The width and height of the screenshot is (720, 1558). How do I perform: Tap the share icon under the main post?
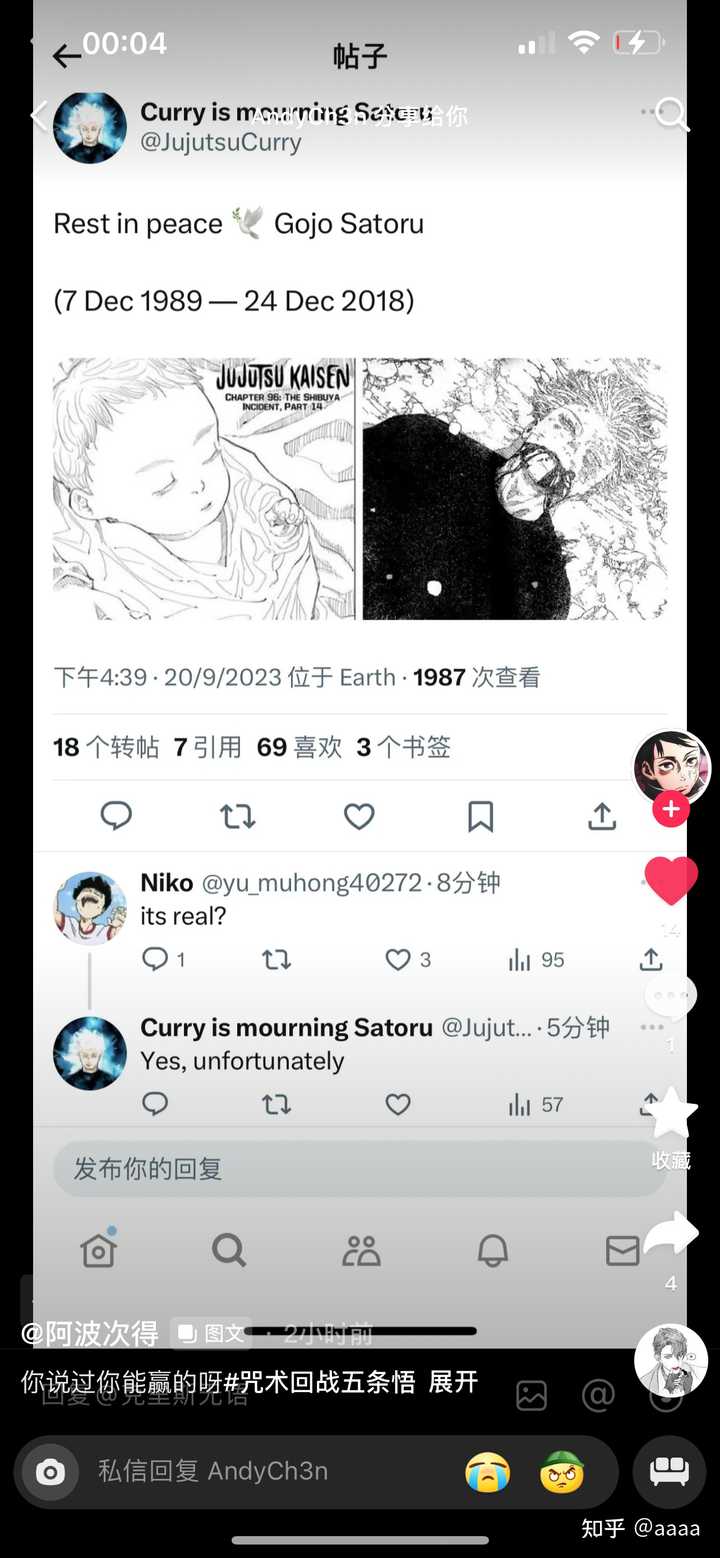point(601,817)
